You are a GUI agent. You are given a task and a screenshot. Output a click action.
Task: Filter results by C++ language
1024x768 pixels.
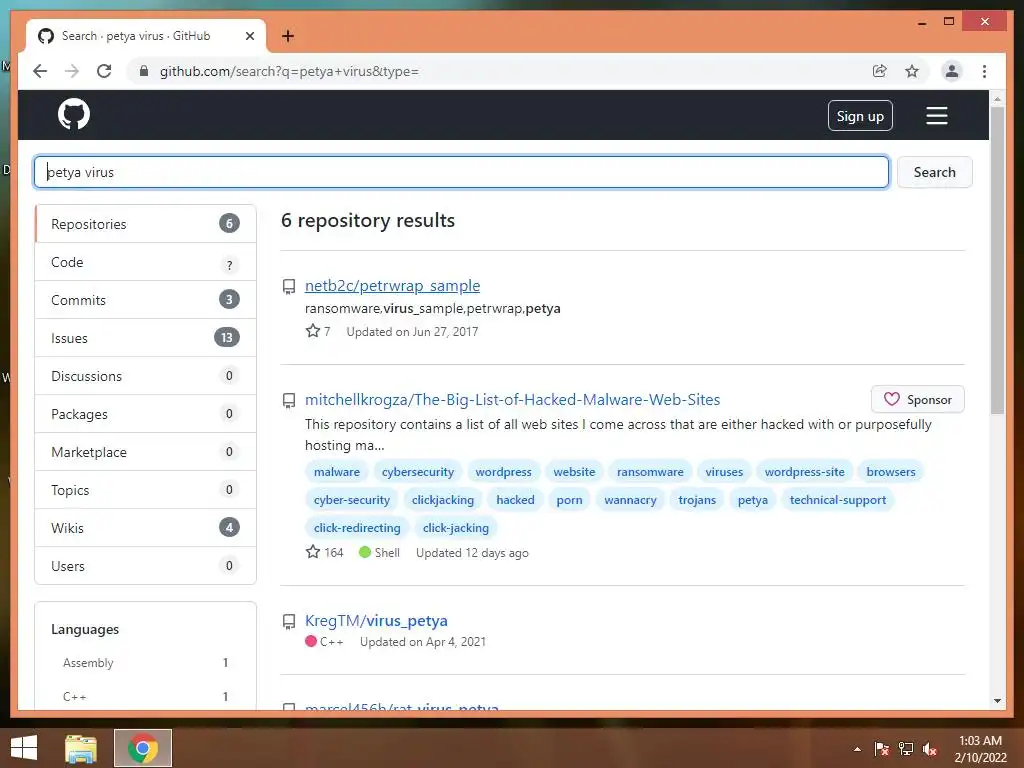click(x=145, y=696)
